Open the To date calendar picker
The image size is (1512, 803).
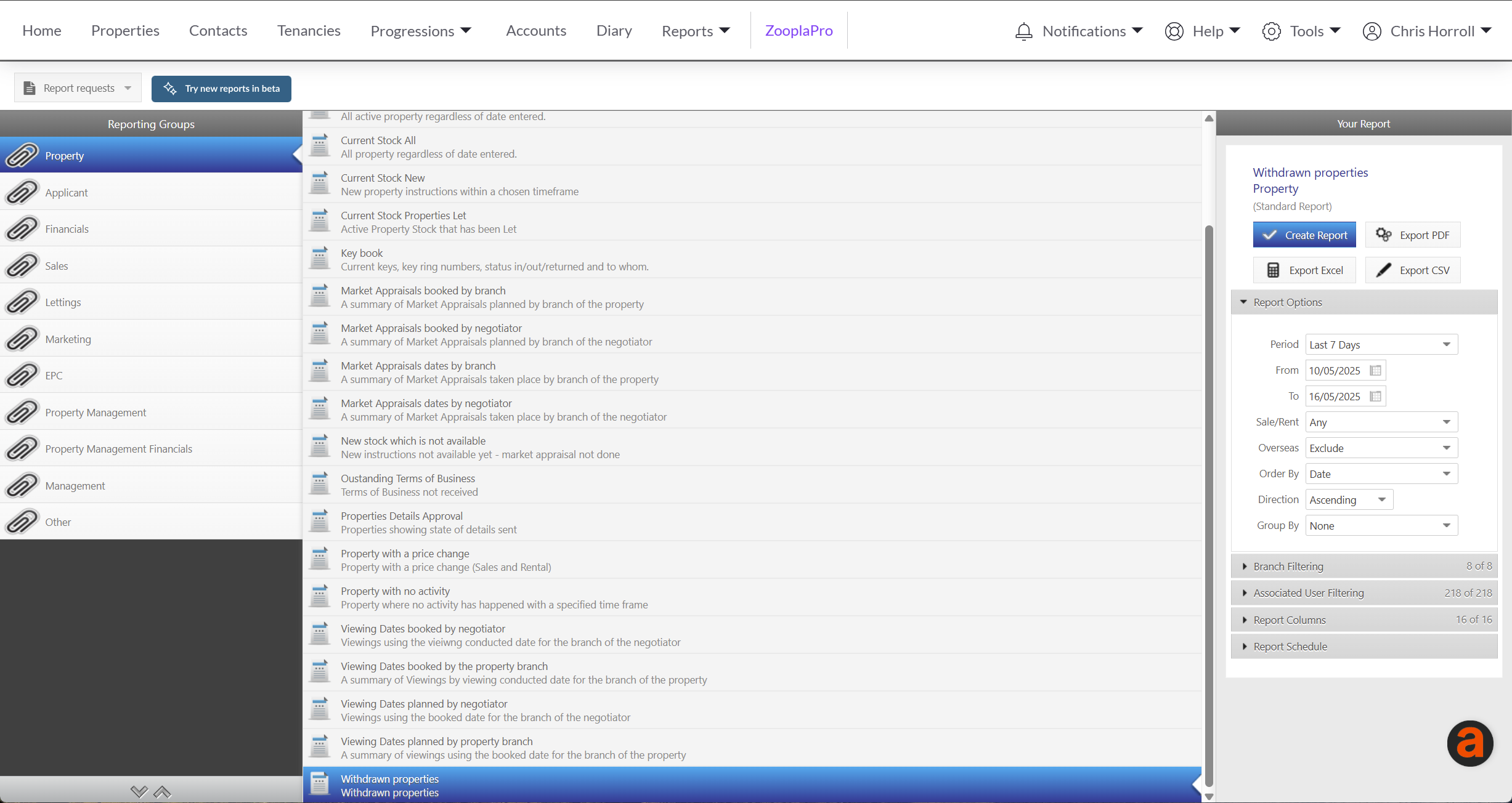click(1375, 396)
